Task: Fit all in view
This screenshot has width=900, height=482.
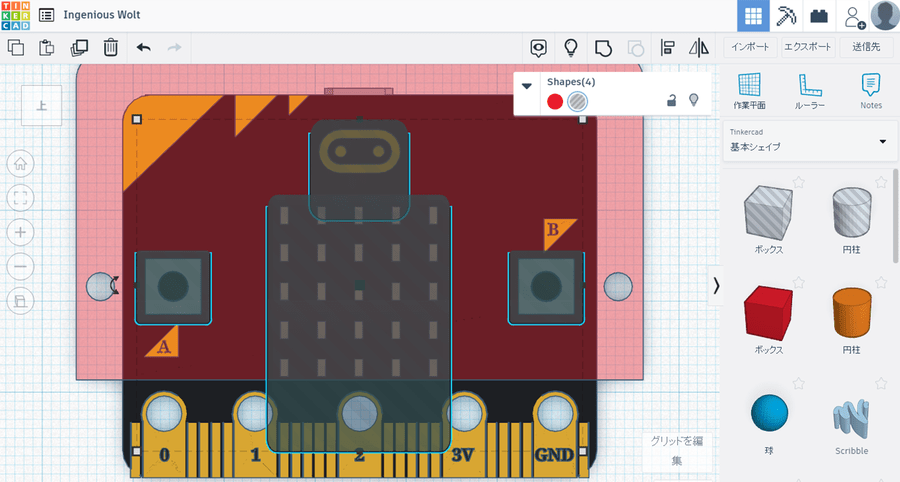Action: point(20,199)
